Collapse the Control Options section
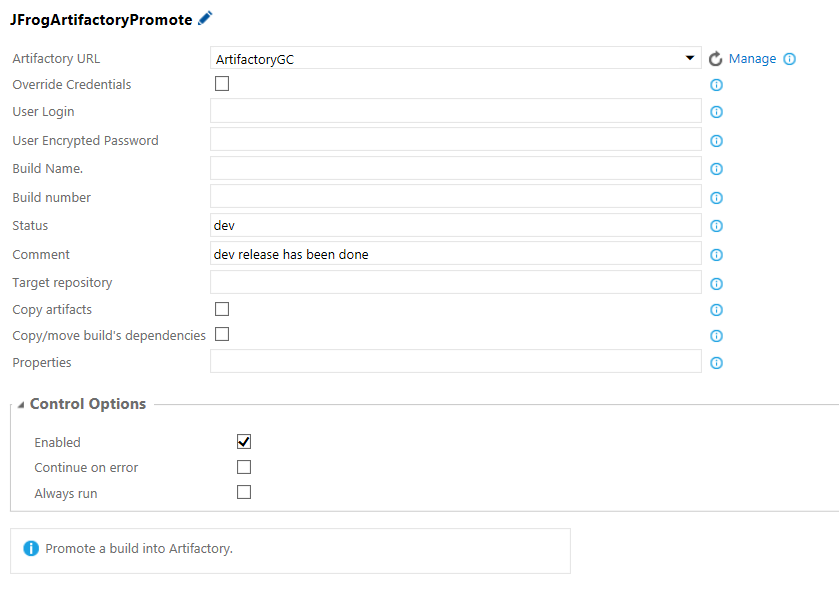This screenshot has width=839, height=605. pos(20,405)
